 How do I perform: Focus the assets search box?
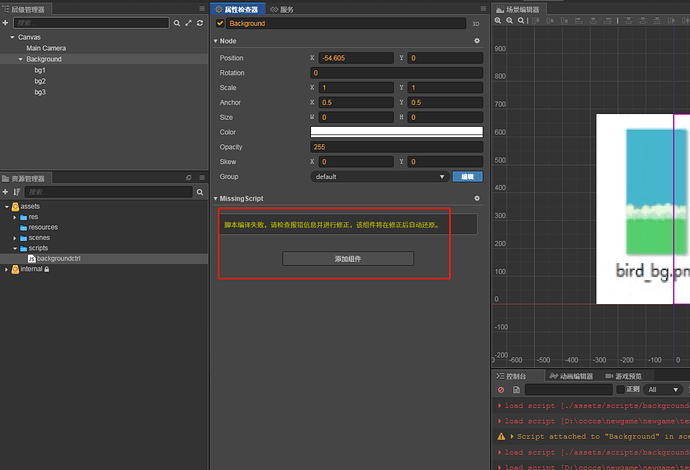(108, 192)
